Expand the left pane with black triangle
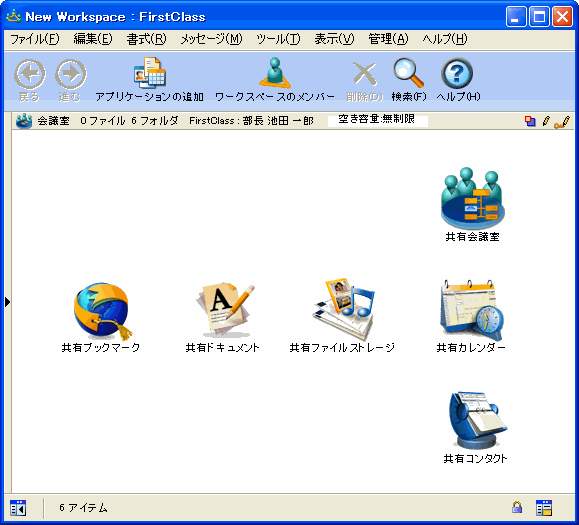 coord(7,302)
